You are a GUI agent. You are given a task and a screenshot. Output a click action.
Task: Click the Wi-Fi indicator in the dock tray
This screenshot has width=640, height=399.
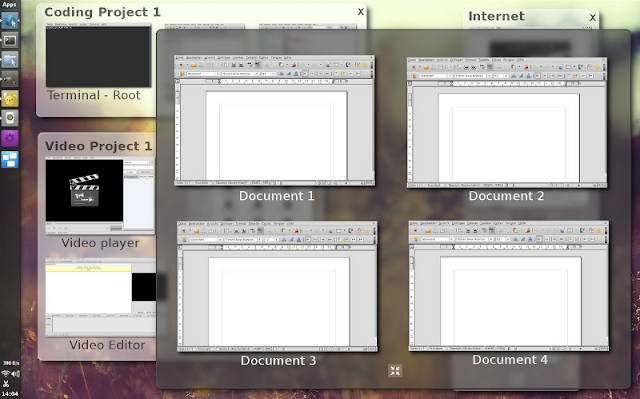pyautogui.click(x=5, y=373)
